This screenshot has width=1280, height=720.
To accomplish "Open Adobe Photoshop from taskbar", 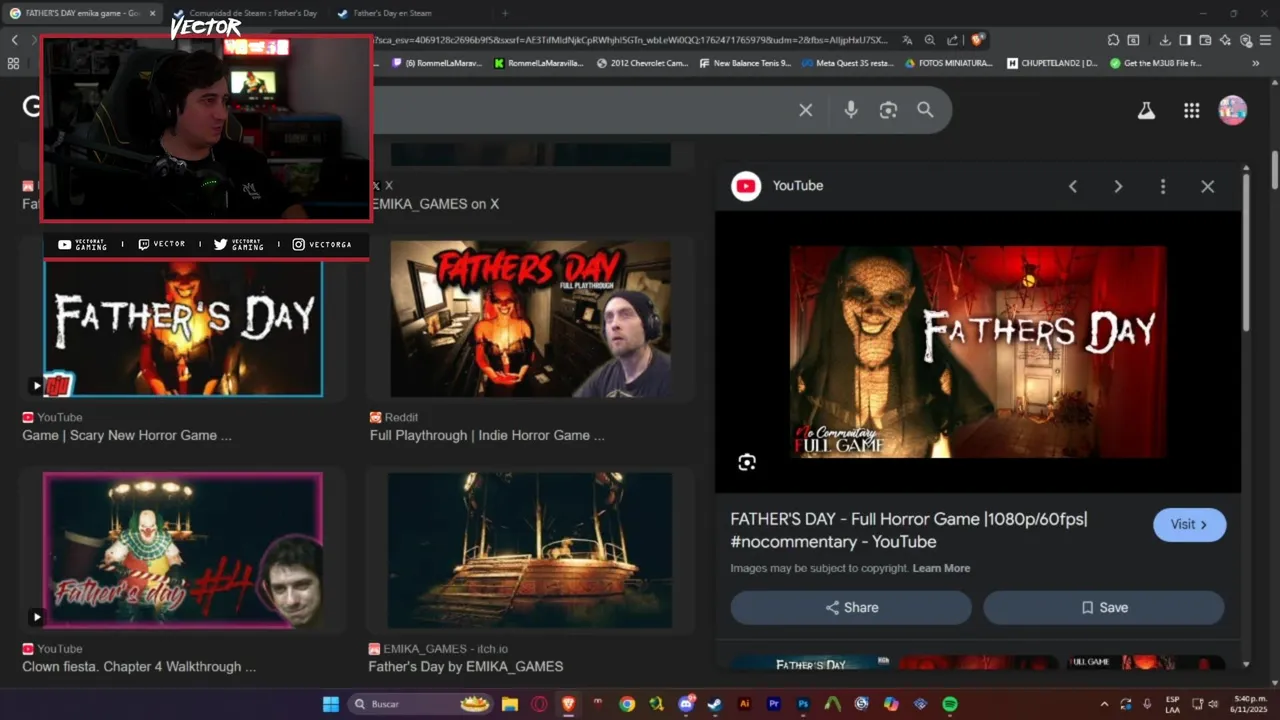I will [x=803, y=704].
